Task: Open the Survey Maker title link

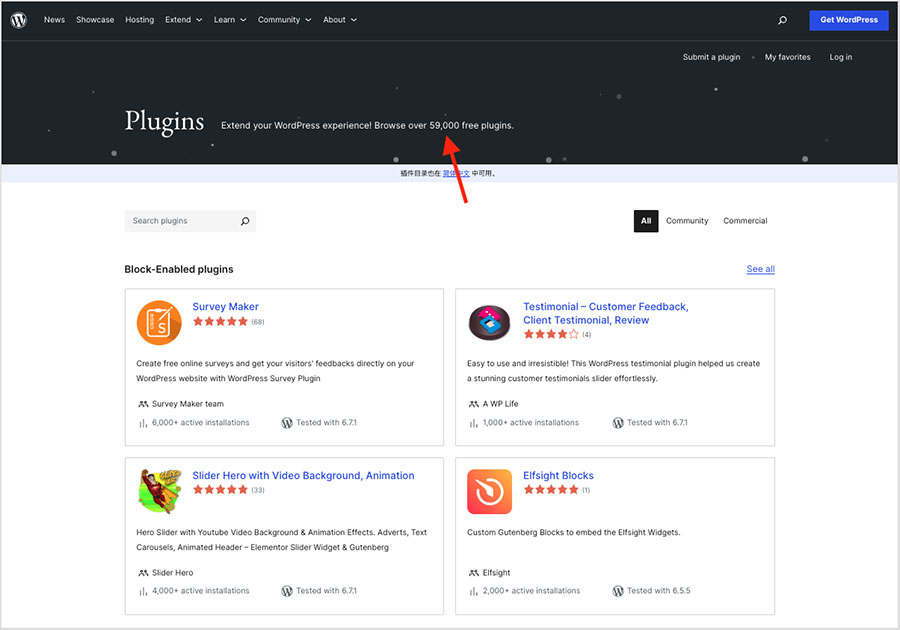Action: (226, 307)
